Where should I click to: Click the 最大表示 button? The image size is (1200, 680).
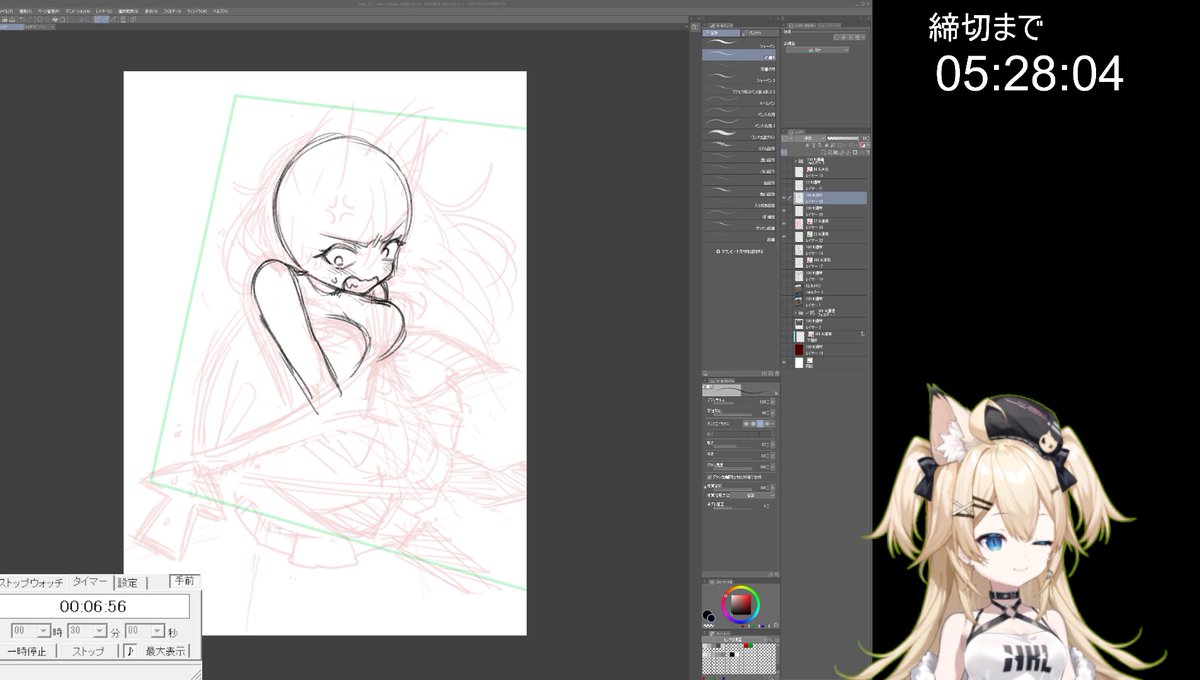pyautogui.click(x=166, y=651)
